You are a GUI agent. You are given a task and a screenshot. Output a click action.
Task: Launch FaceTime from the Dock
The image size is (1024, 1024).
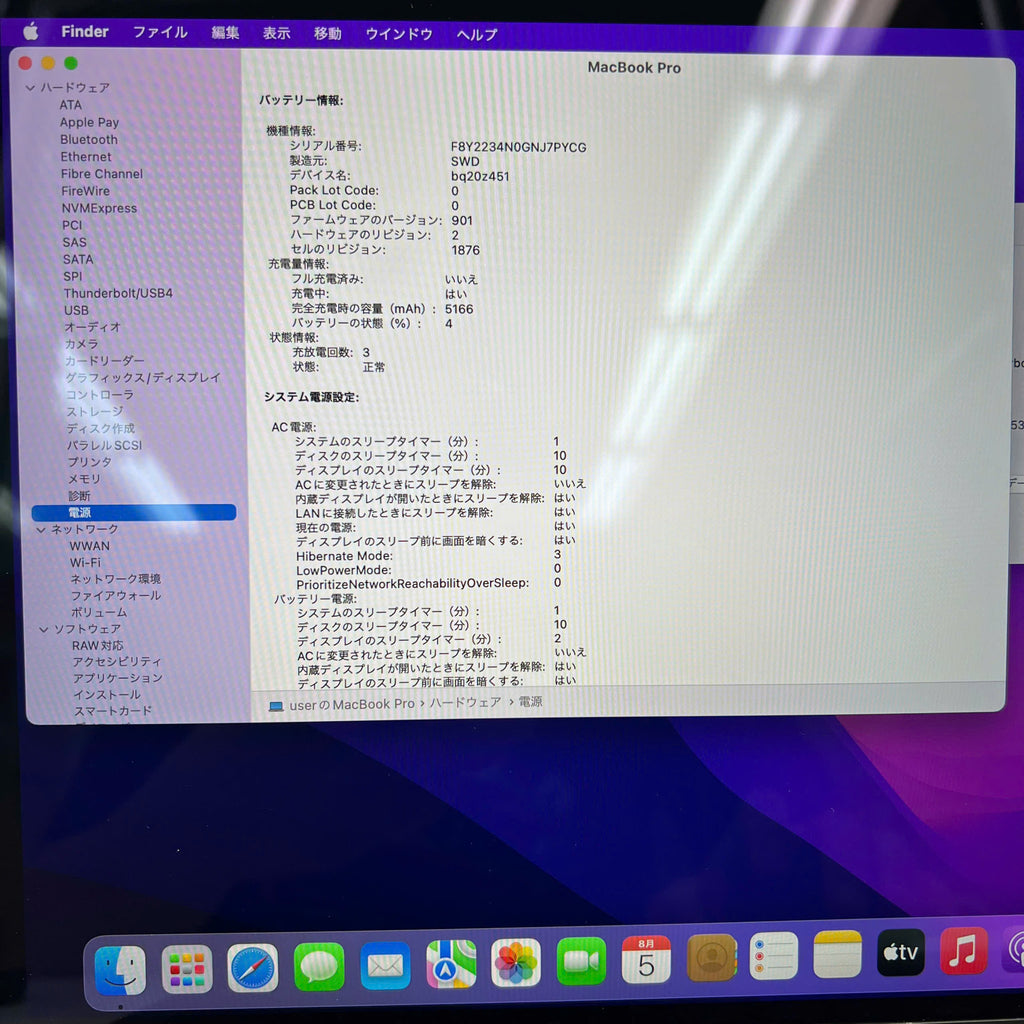(x=581, y=961)
